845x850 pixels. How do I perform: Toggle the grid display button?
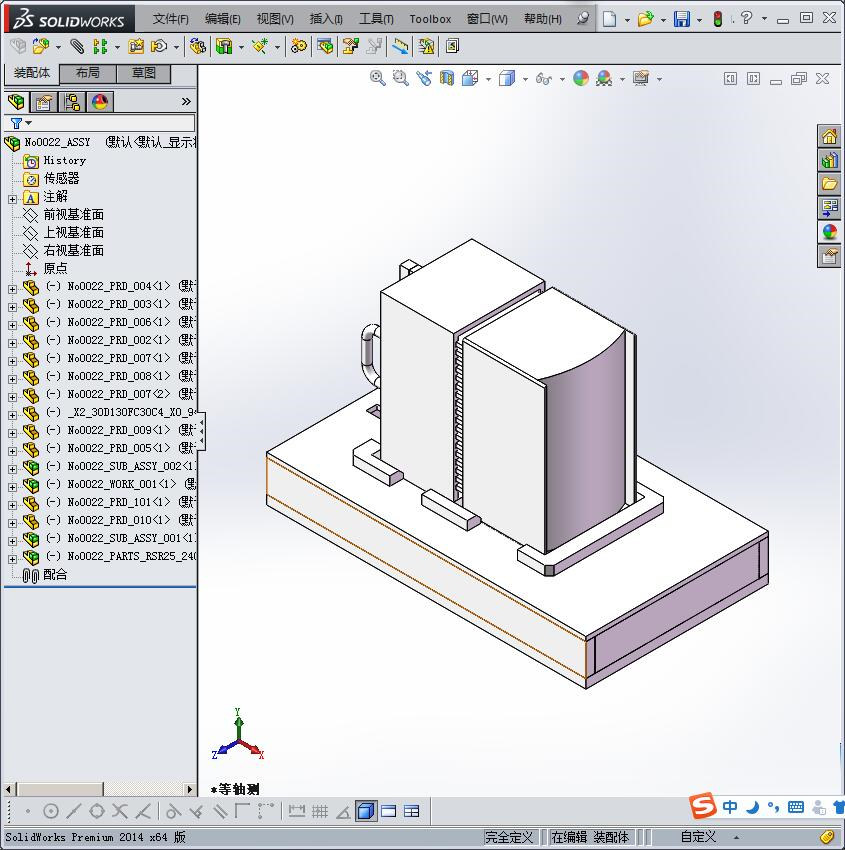[320, 811]
